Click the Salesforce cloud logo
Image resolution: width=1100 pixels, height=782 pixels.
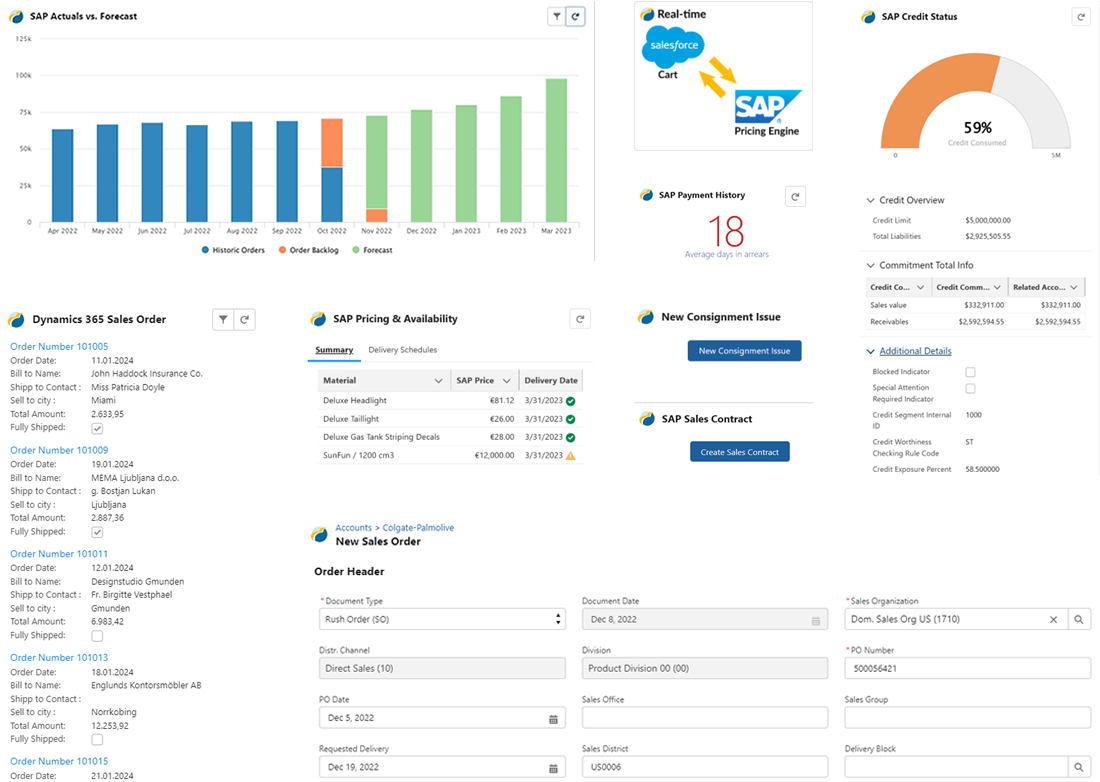tap(673, 46)
